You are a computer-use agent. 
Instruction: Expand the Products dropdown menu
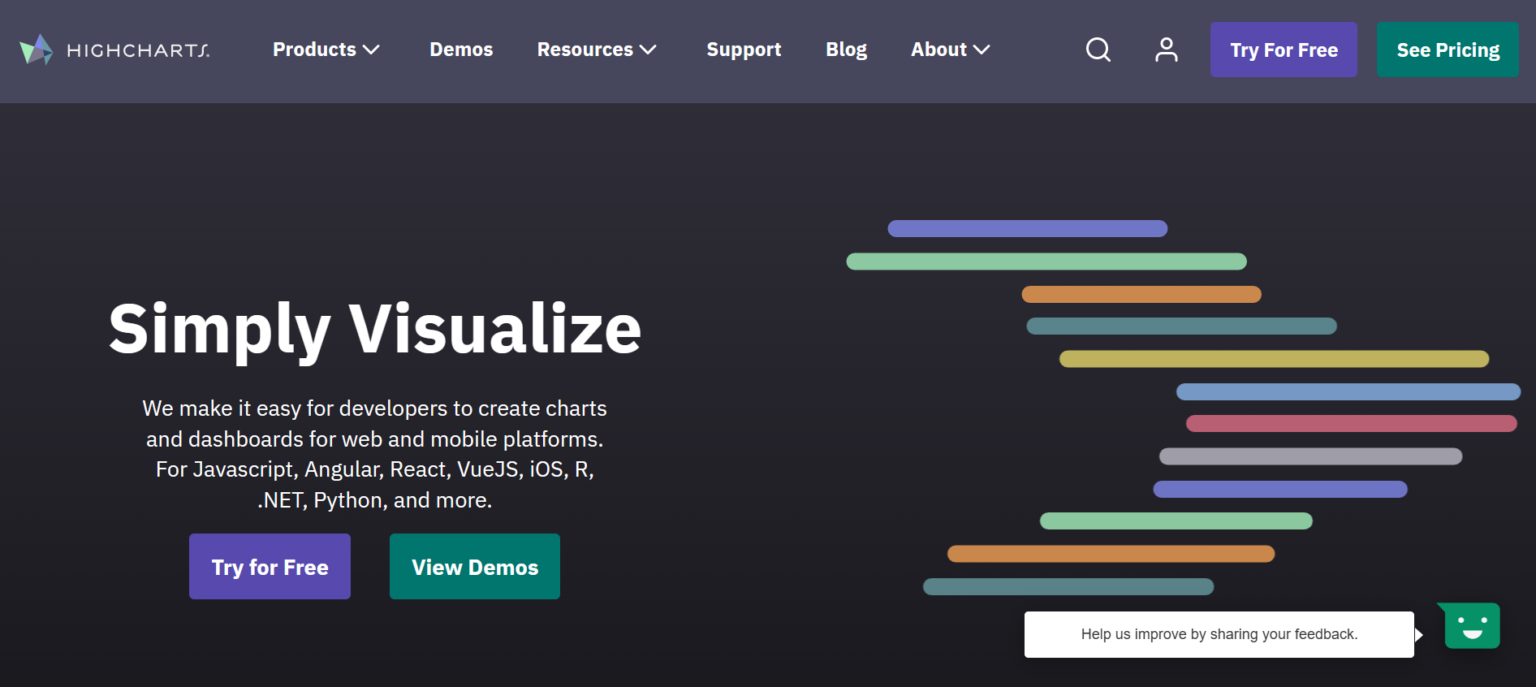pos(326,50)
